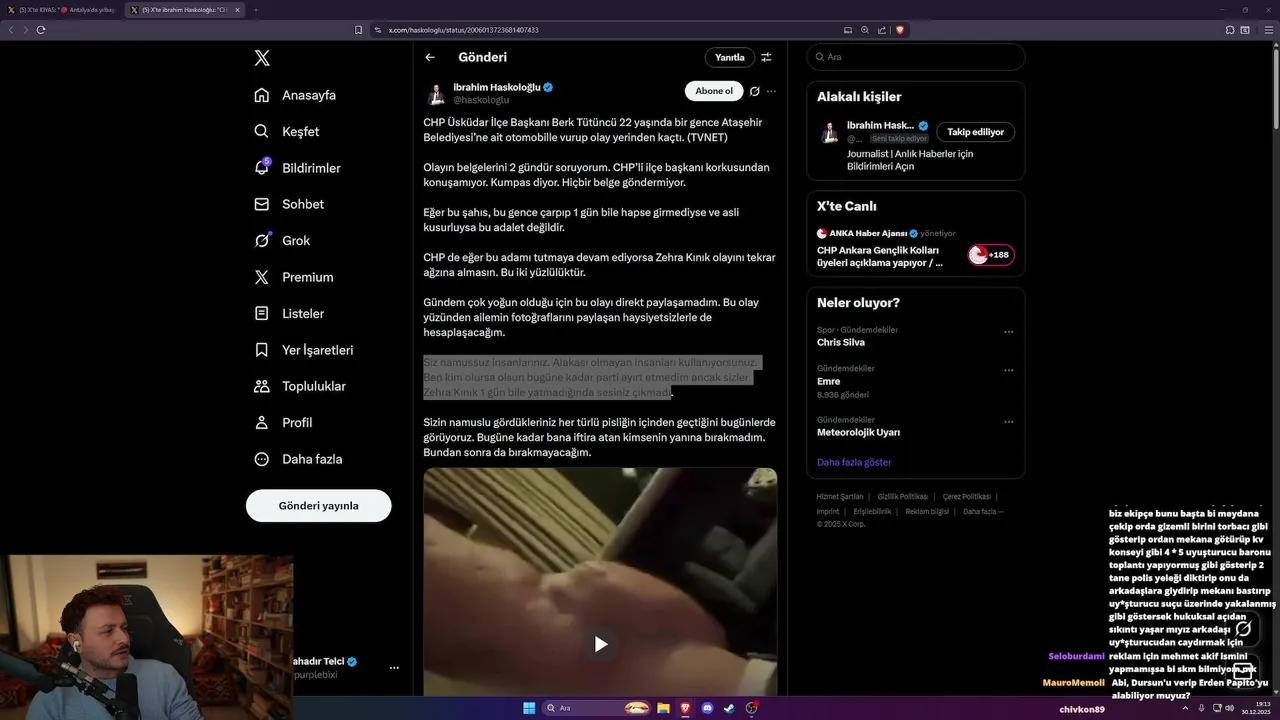
Task: Open Listeler in the sidebar
Action: pos(289,313)
